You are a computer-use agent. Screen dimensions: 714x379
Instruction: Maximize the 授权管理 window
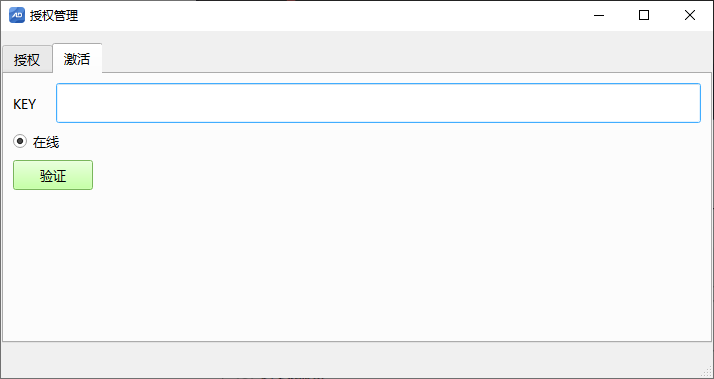(x=644, y=15)
